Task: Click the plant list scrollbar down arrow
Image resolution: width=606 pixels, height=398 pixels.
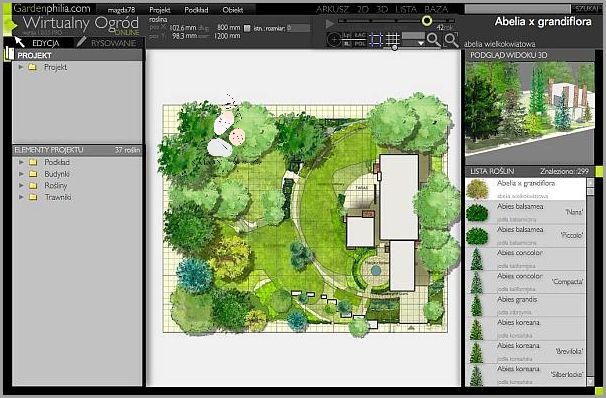Action: [x=590, y=381]
